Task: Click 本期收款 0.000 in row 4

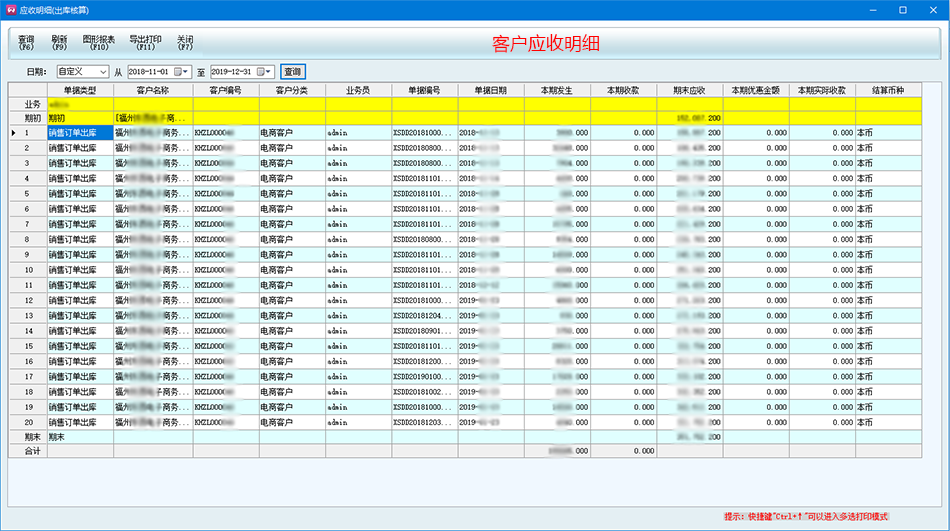Action: [623, 179]
